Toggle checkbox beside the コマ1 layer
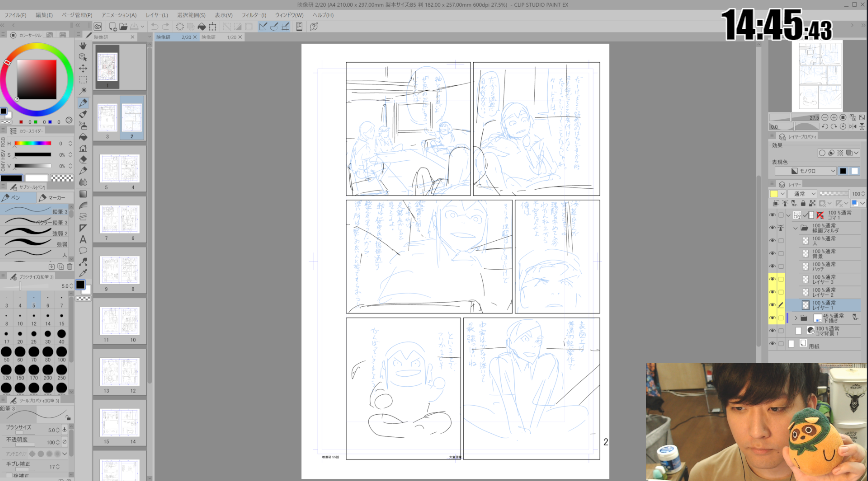Image resolution: width=868 pixels, height=481 pixels. (x=781, y=215)
